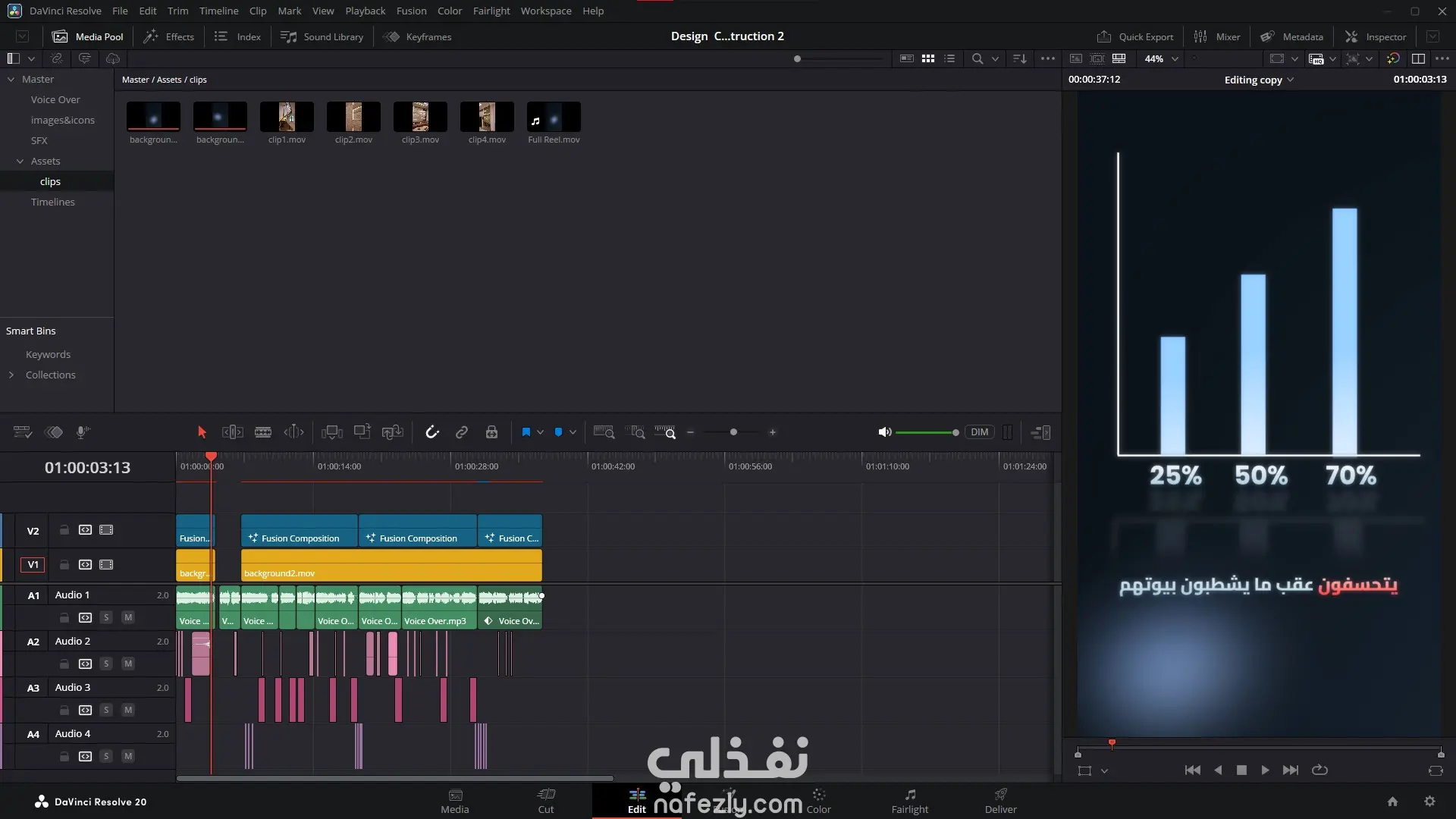Toggle the DIM audio button

pos(979,432)
